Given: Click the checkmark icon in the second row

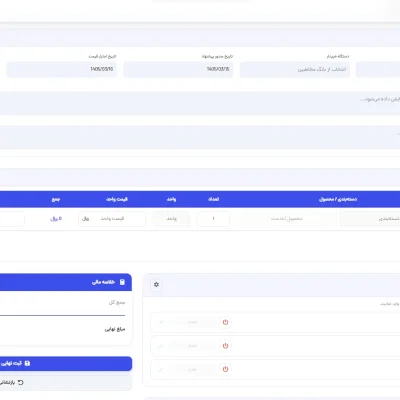Looking at the screenshot, I should (161, 346).
